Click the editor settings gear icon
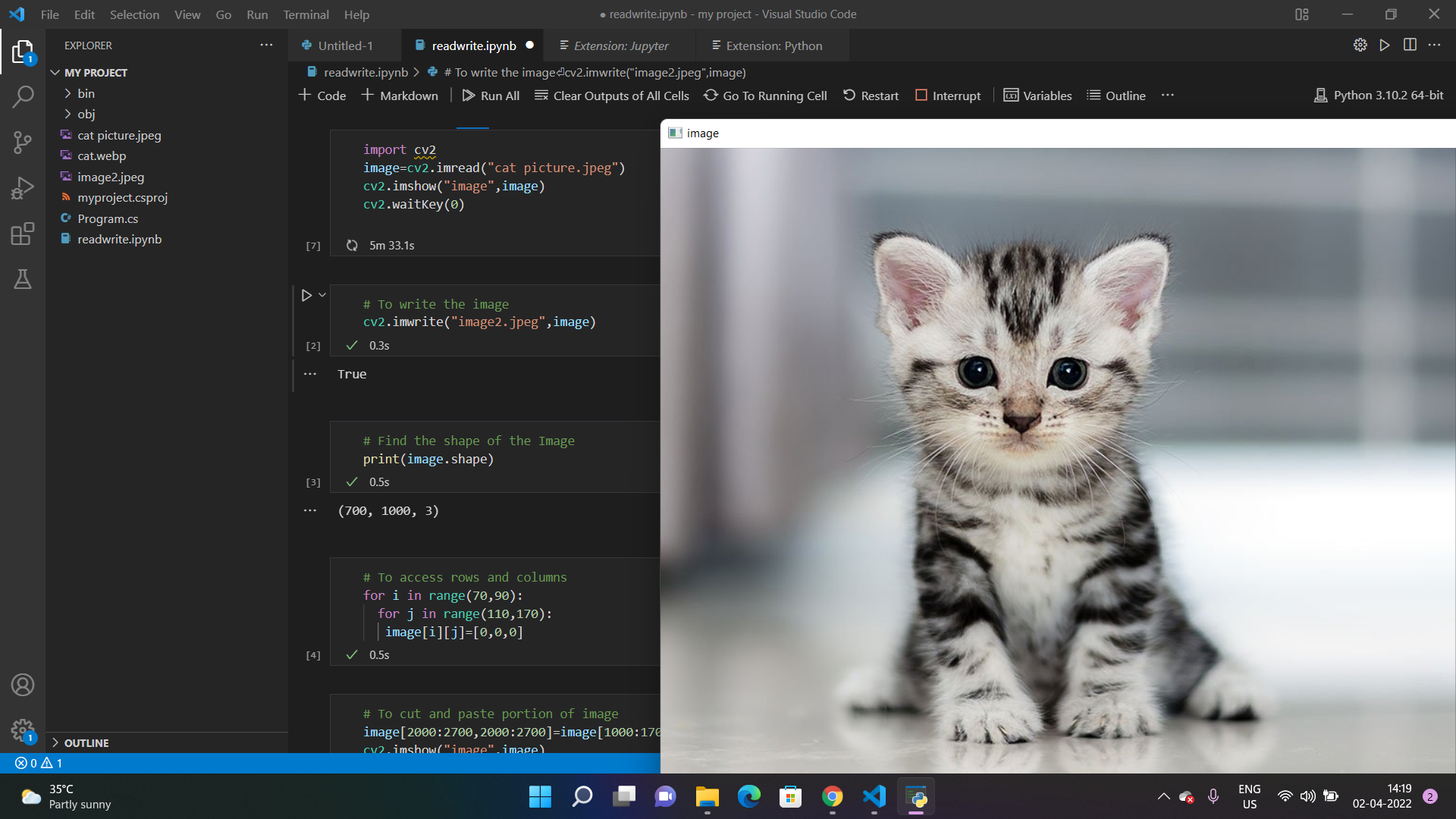1456x819 pixels. pyautogui.click(x=1360, y=45)
